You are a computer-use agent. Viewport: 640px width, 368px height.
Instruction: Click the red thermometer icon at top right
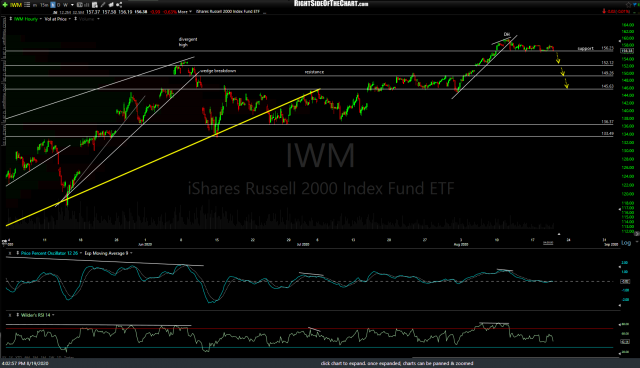pos(604,11)
